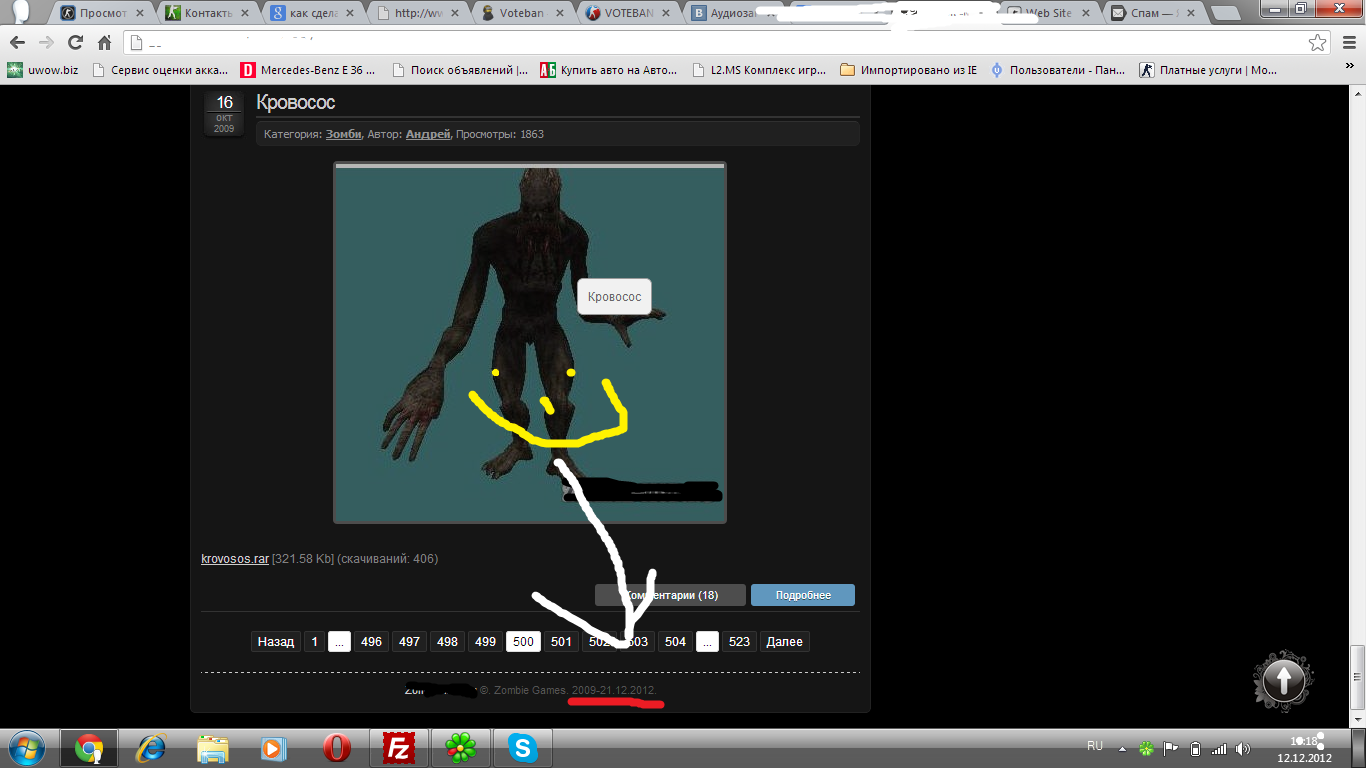
Task: Click the browser reload icon
Action: pyautogui.click(x=75, y=43)
